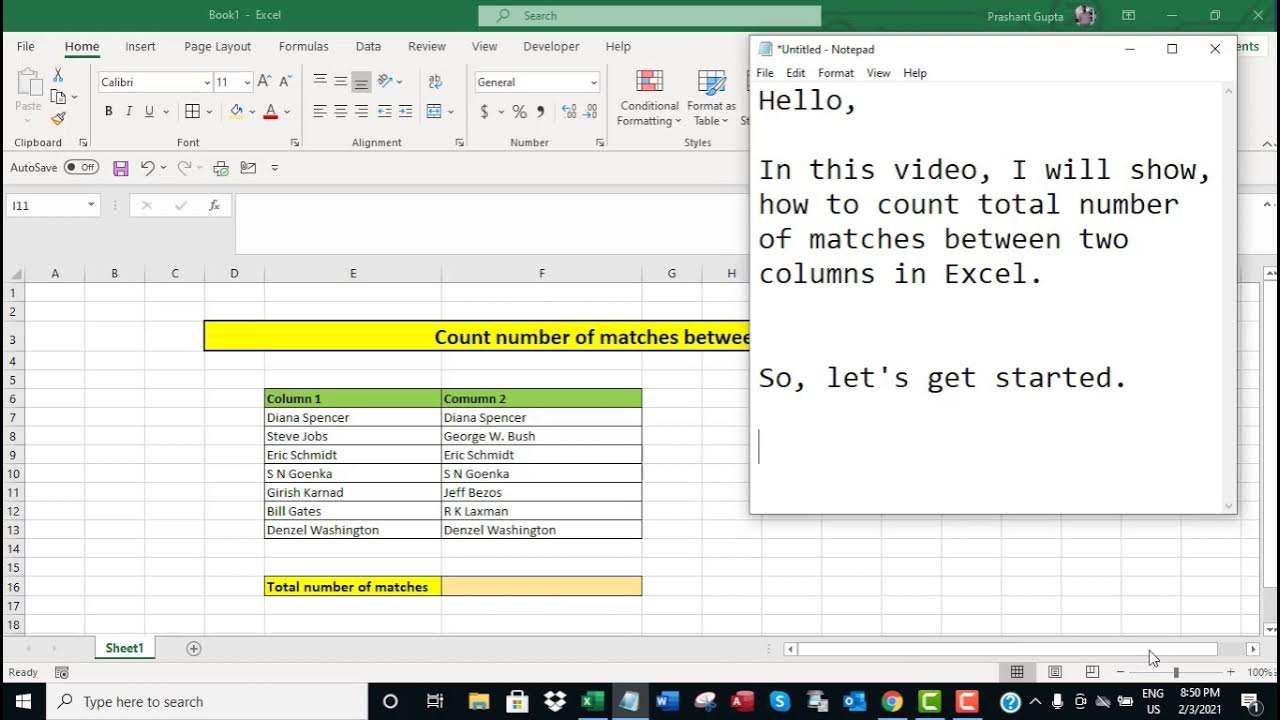Expand the Font Color dropdown arrow
This screenshot has width=1280, height=720.
(x=286, y=112)
